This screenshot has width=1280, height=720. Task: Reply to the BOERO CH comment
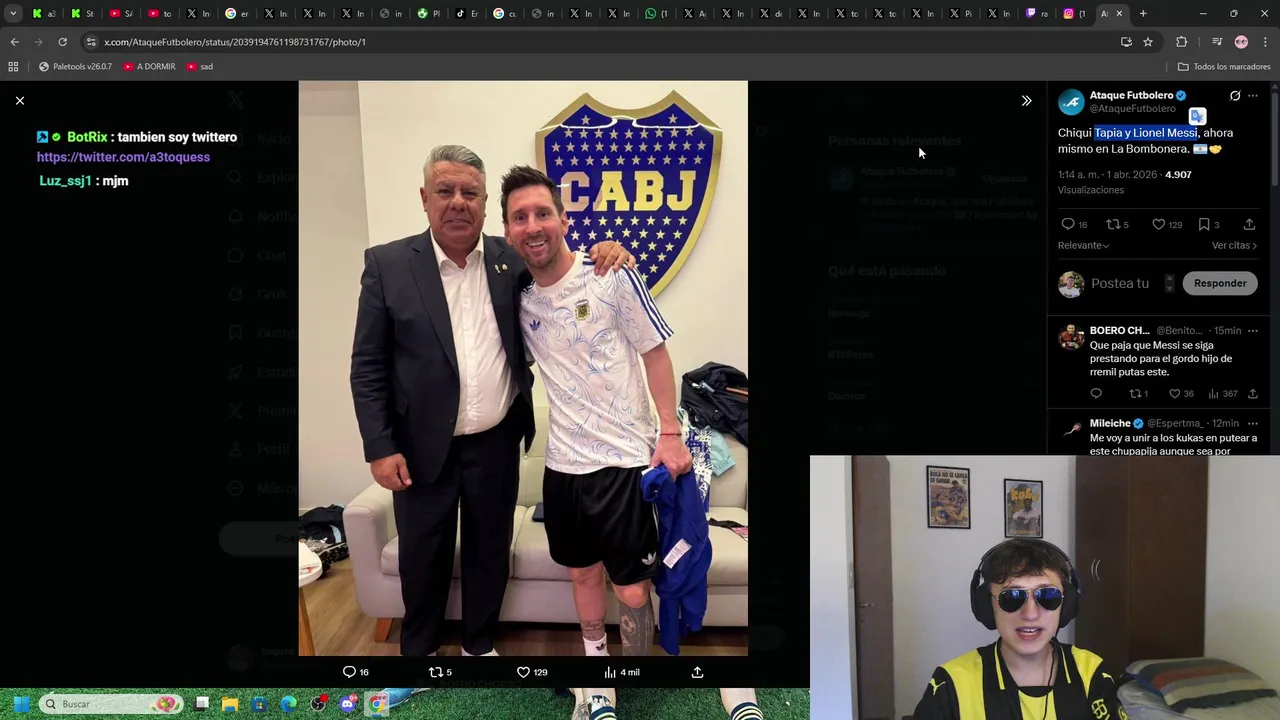click(1096, 394)
